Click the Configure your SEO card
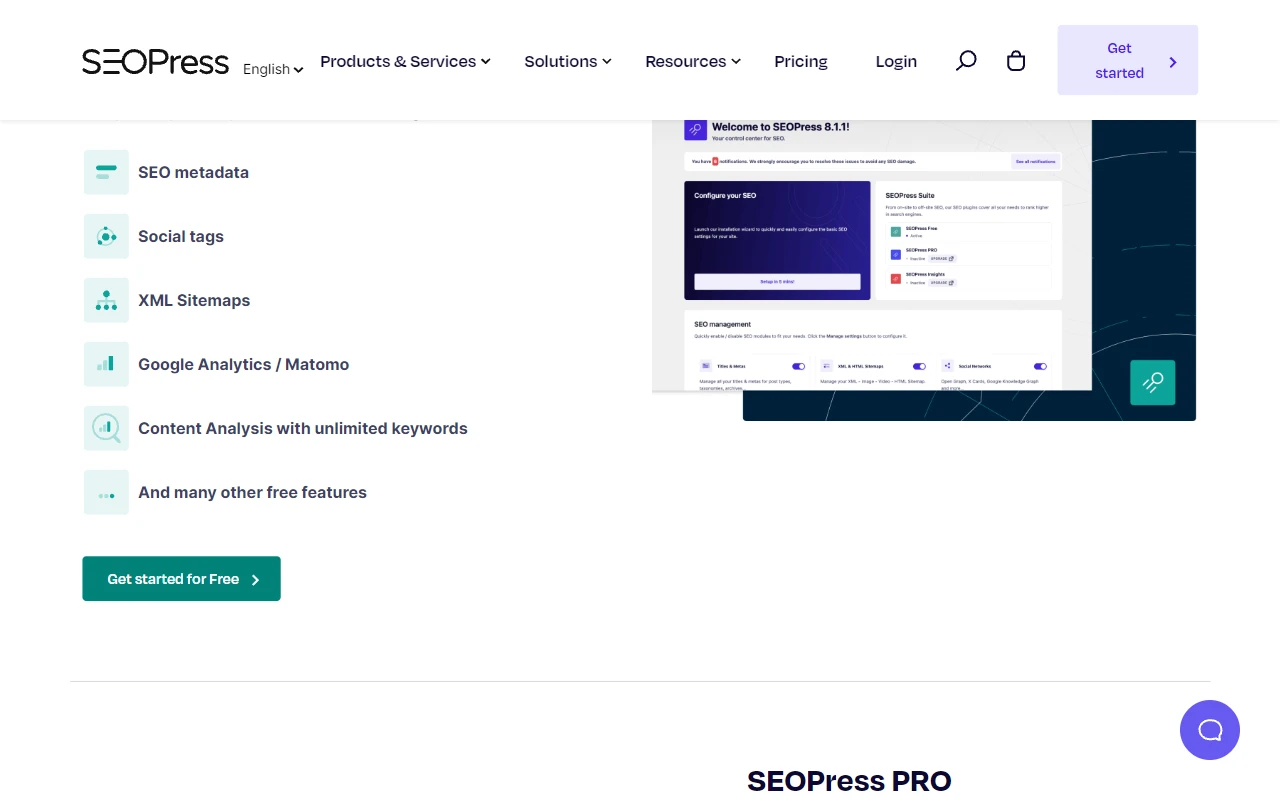This screenshot has height=800, width=1280. [x=777, y=240]
